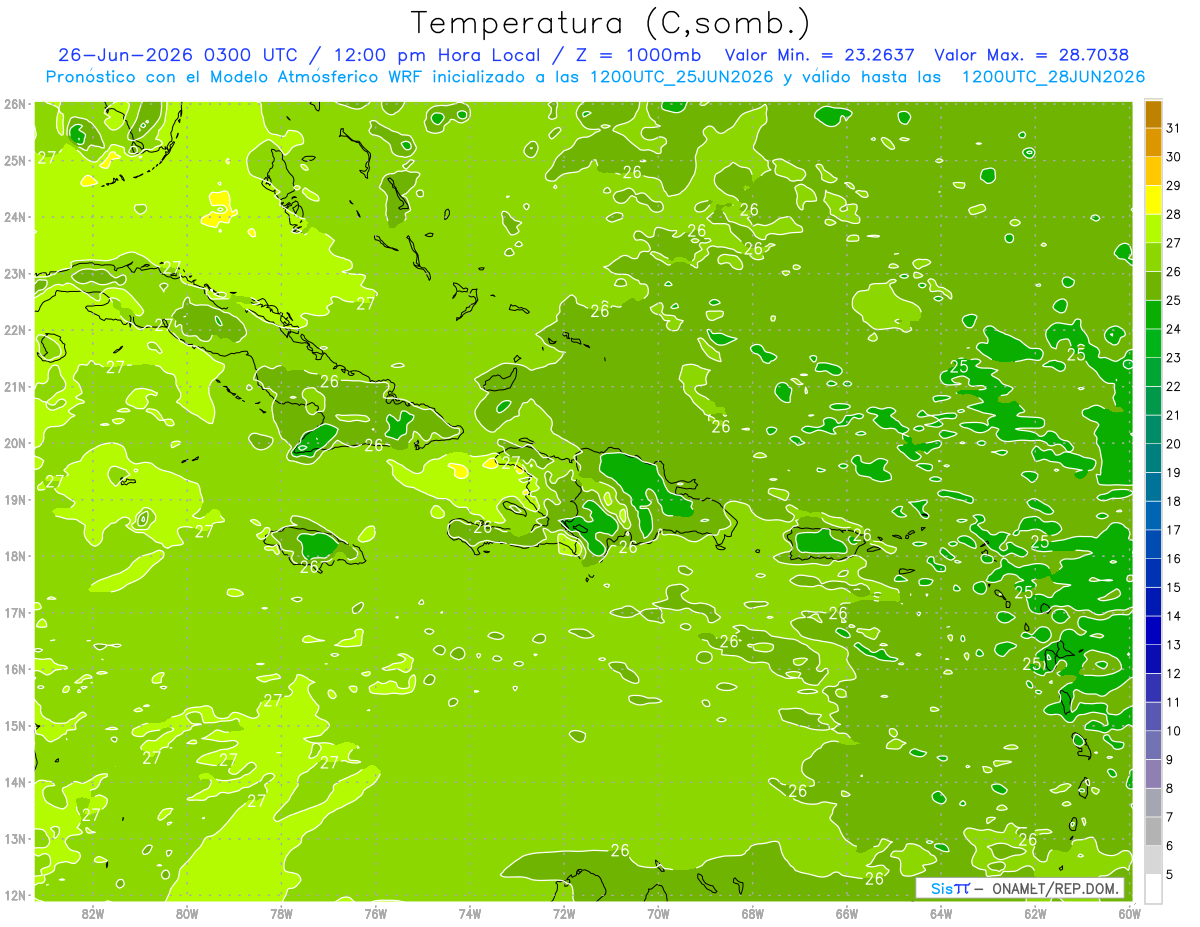Click the "18N" latitude axis label

click(15, 556)
